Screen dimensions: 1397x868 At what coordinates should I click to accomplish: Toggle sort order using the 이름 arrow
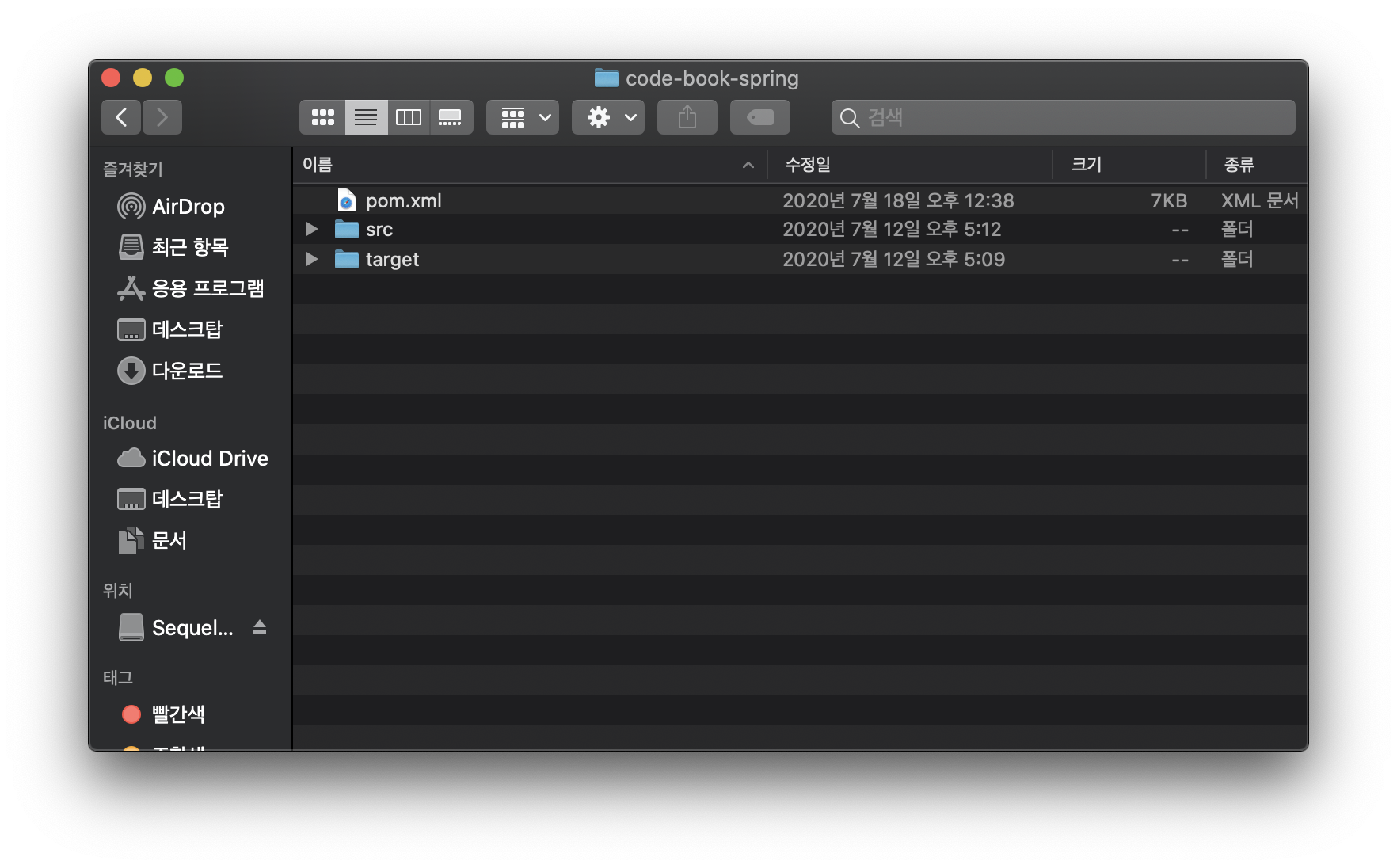click(748, 165)
